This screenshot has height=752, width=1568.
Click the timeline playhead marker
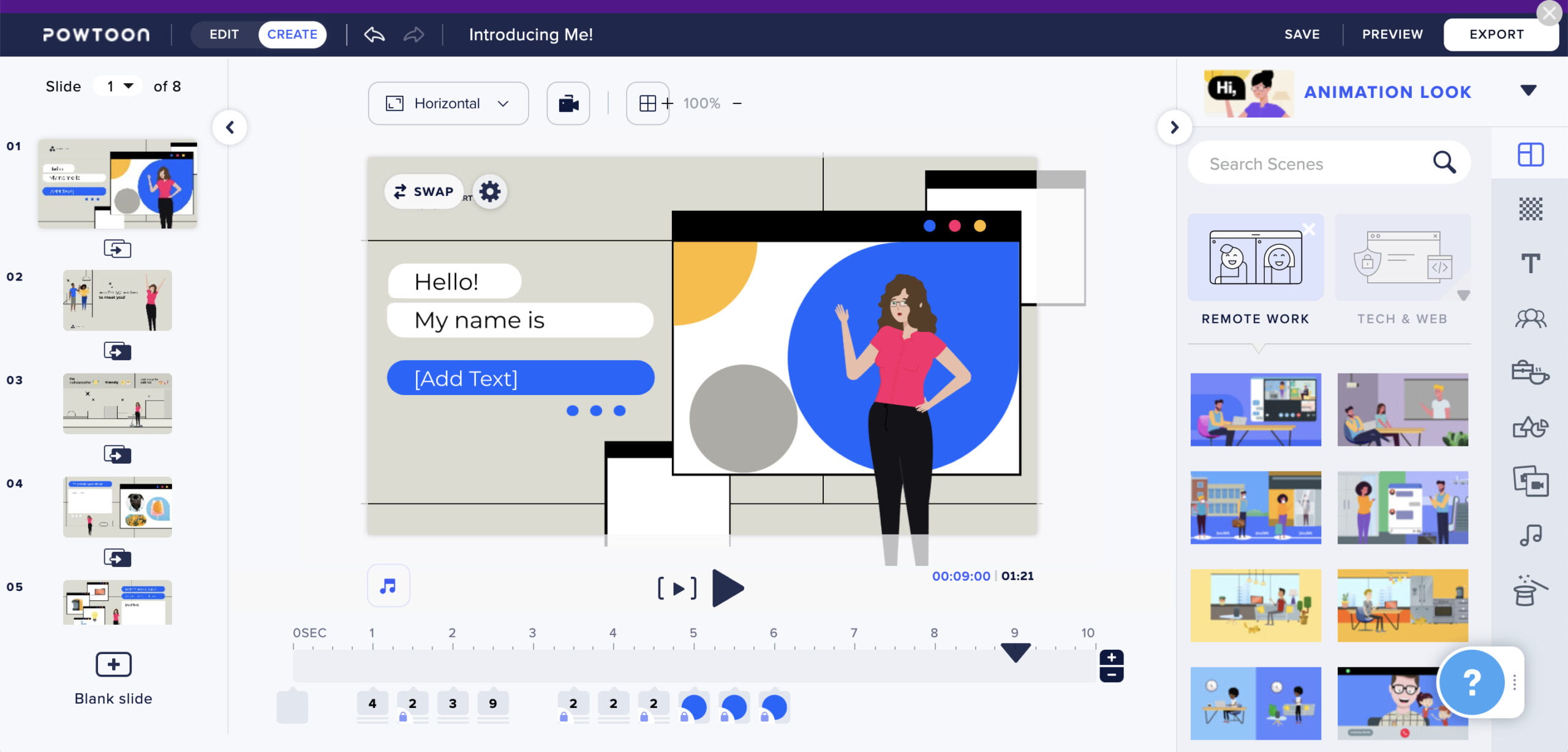tap(1015, 652)
